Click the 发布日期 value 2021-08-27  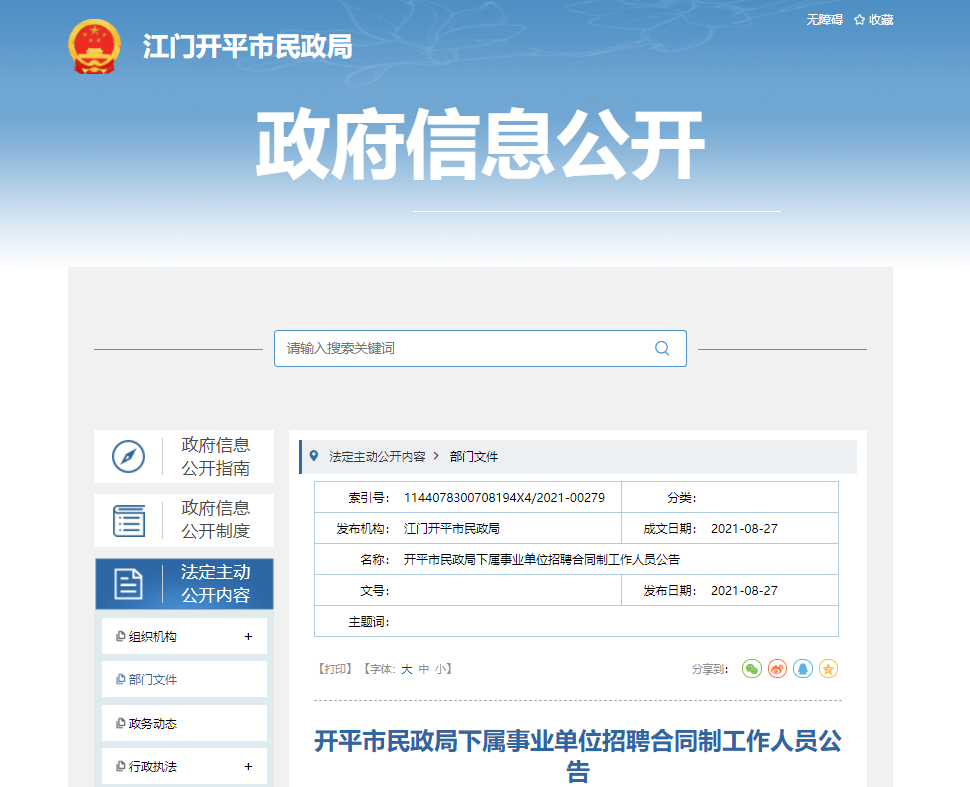click(744, 590)
